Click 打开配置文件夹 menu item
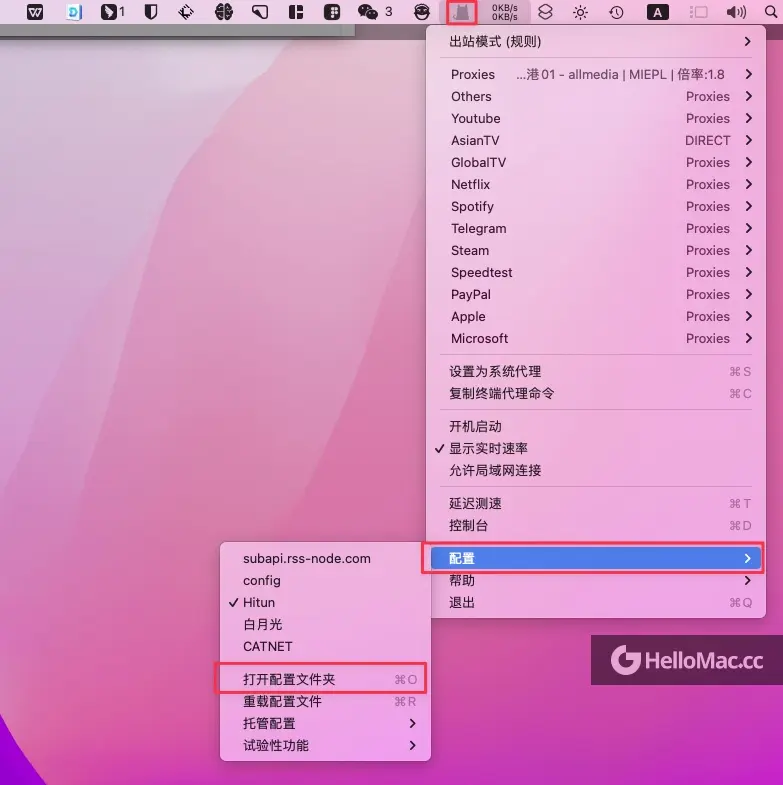 point(325,679)
